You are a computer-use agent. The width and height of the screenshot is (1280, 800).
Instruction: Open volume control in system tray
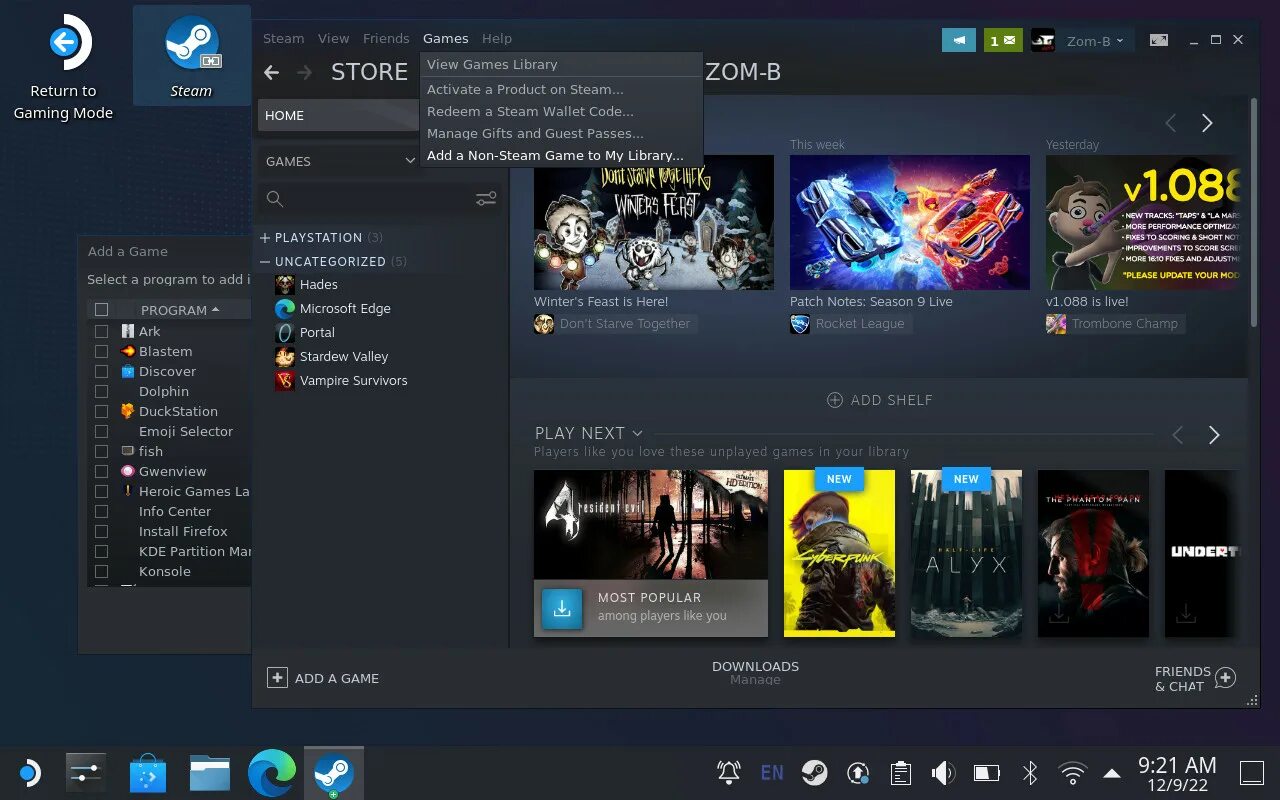click(x=942, y=773)
